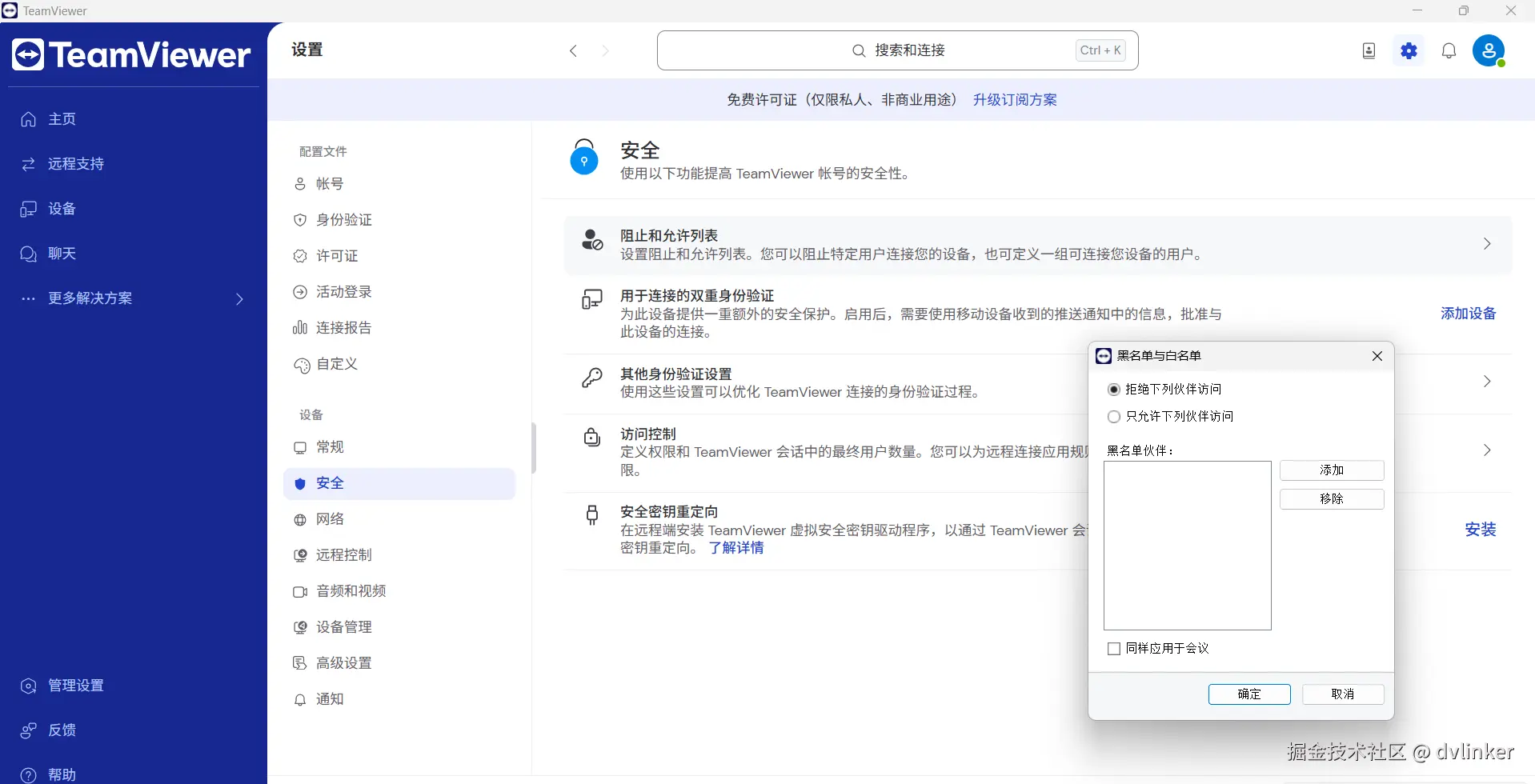Image resolution: width=1535 pixels, height=784 pixels.
Task: Open 高级设置 settings section
Action: (399, 663)
